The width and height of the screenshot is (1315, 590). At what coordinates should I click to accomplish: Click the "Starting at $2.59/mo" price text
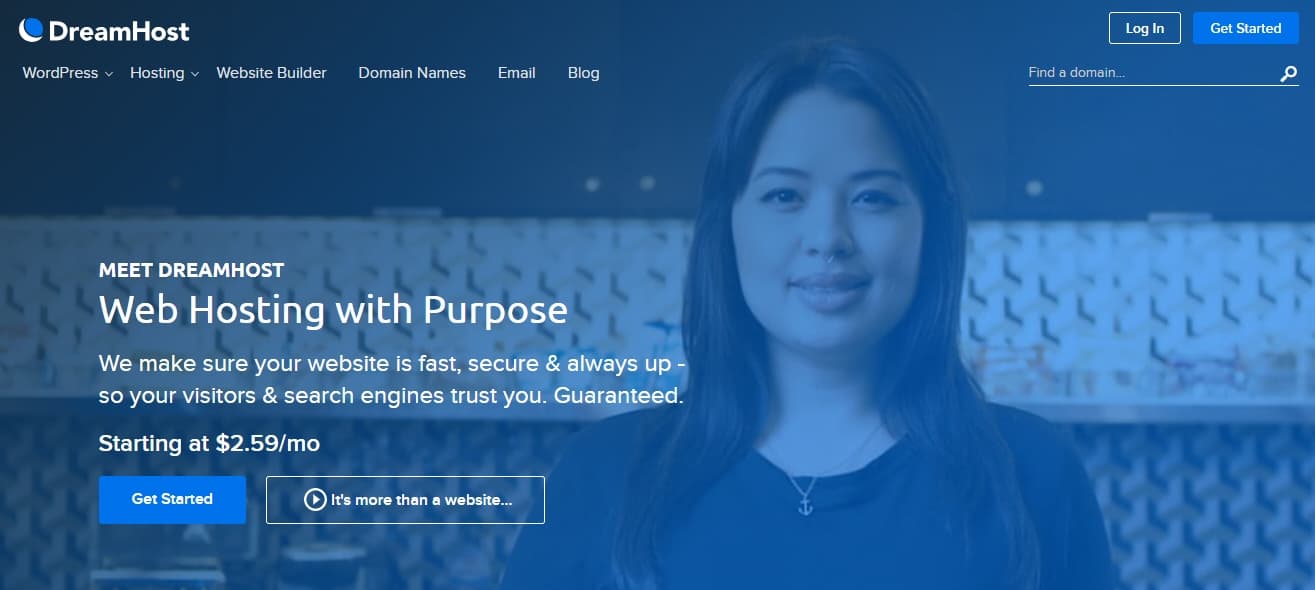pyautogui.click(x=209, y=443)
